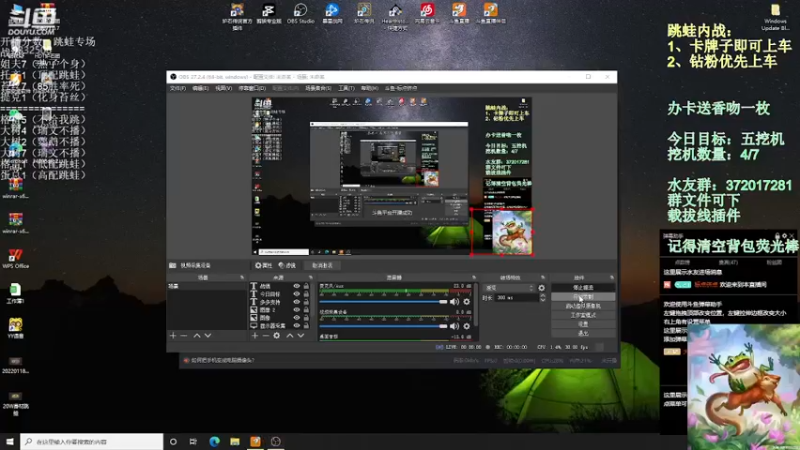Open source properties gear in sources toolbar

click(277, 335)
